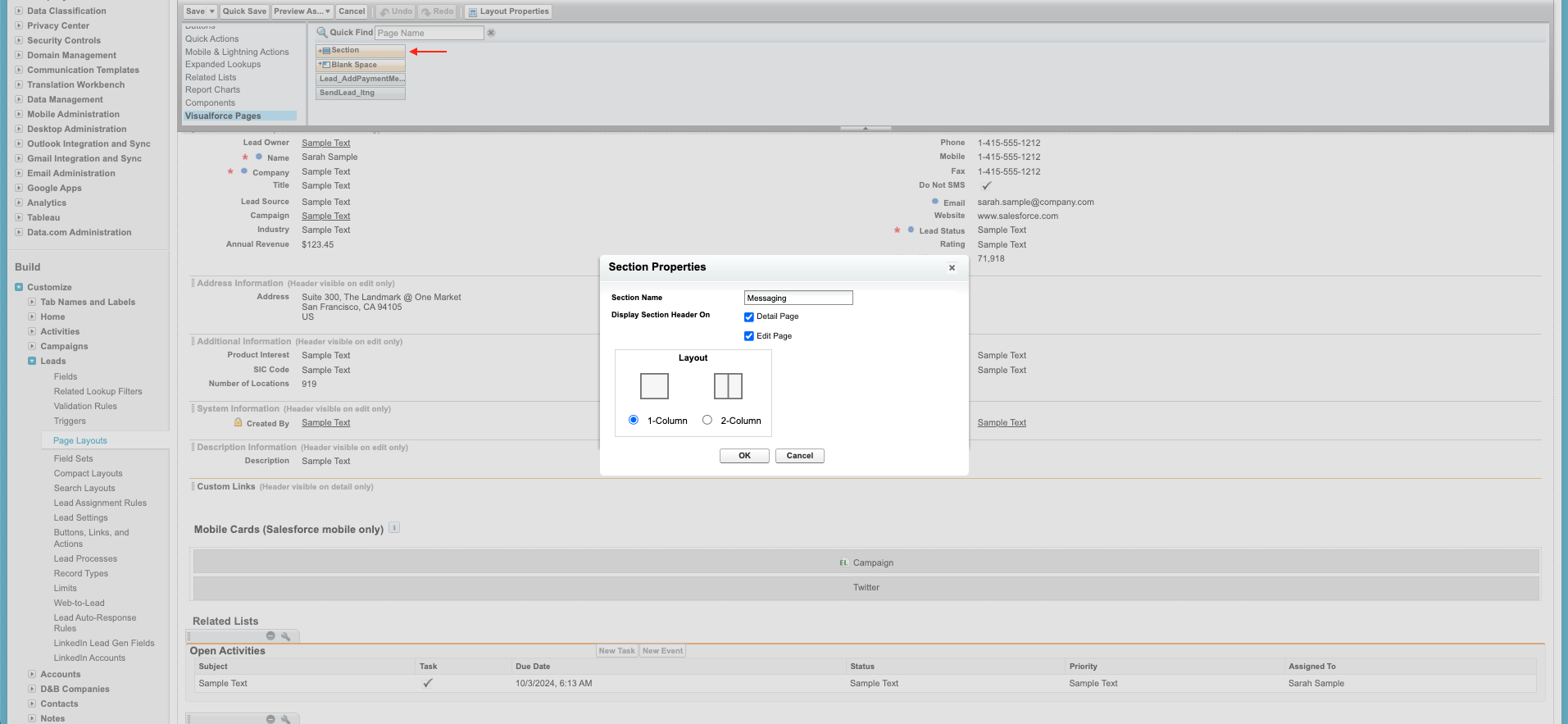The image size is (1568, 724).
Task: Uncheck the Edit Page checkbox
Action: coord(749,336)
